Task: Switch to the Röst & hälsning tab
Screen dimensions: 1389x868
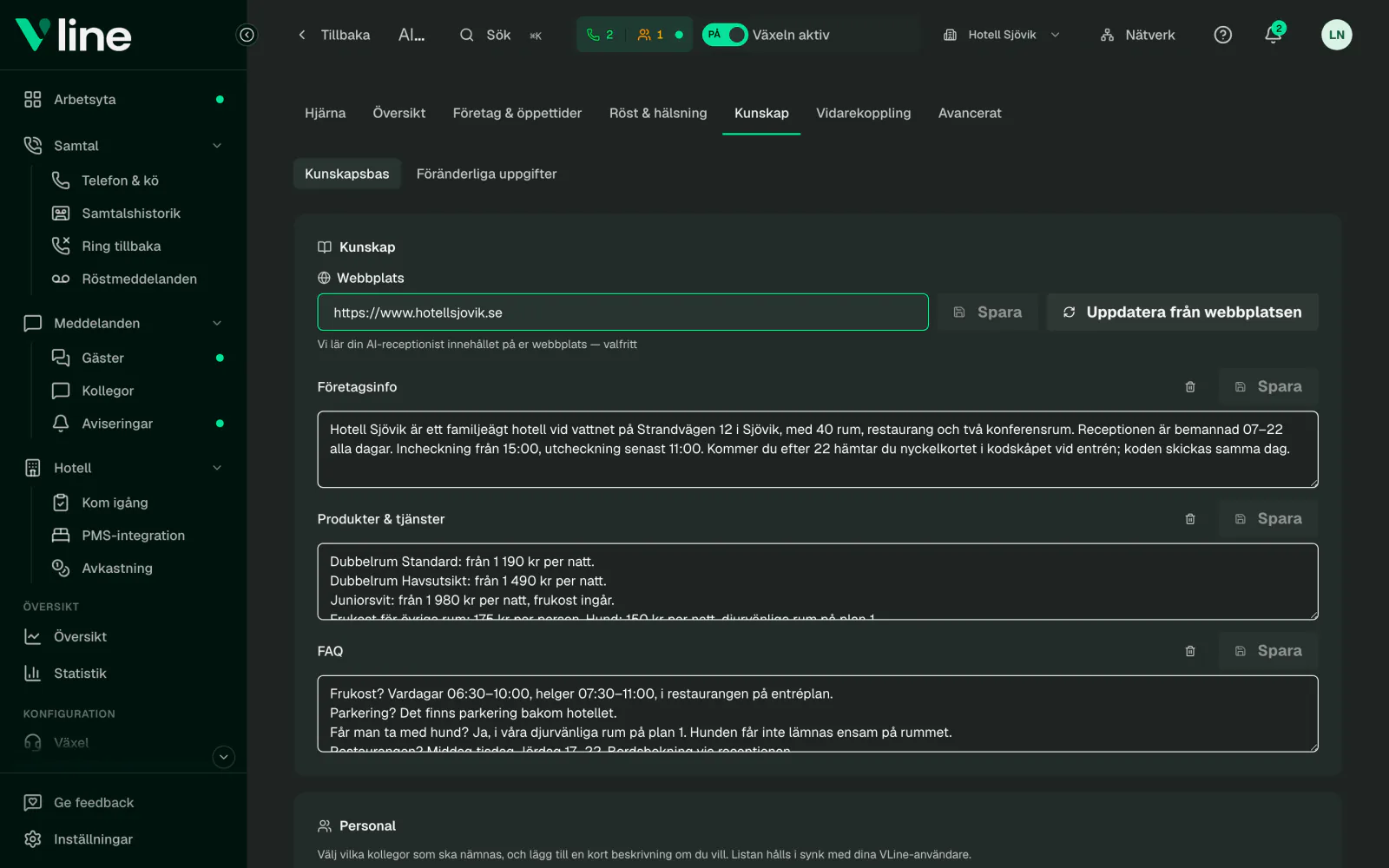Action: (658, 114)
